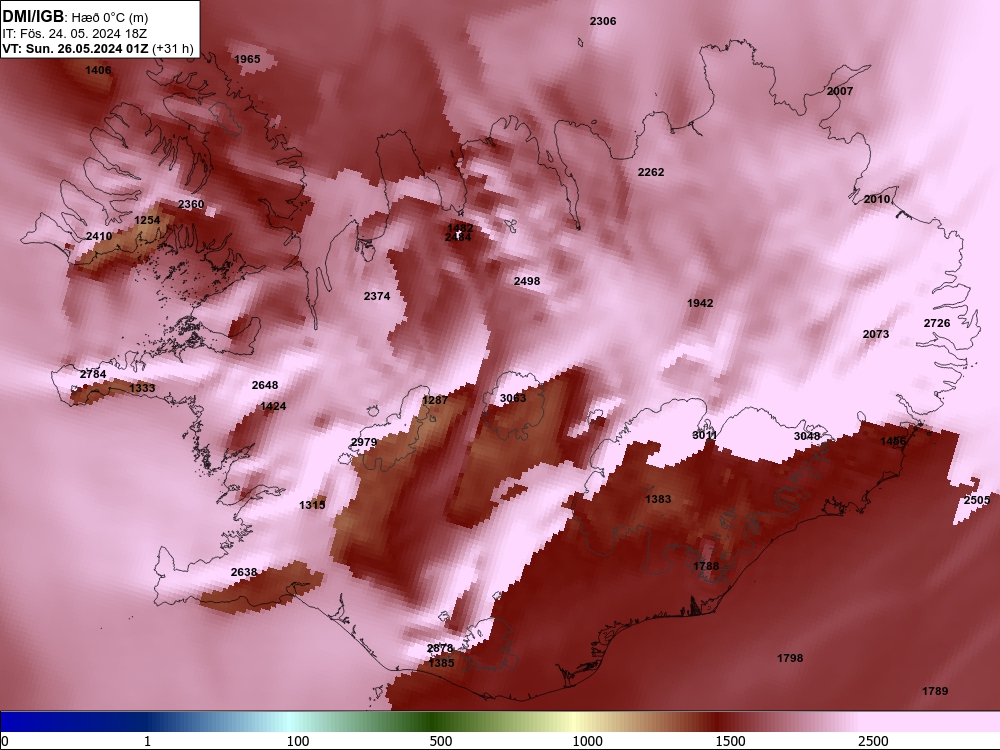
Task: Click the 1 tick on color scale
Action: [147, 741]
